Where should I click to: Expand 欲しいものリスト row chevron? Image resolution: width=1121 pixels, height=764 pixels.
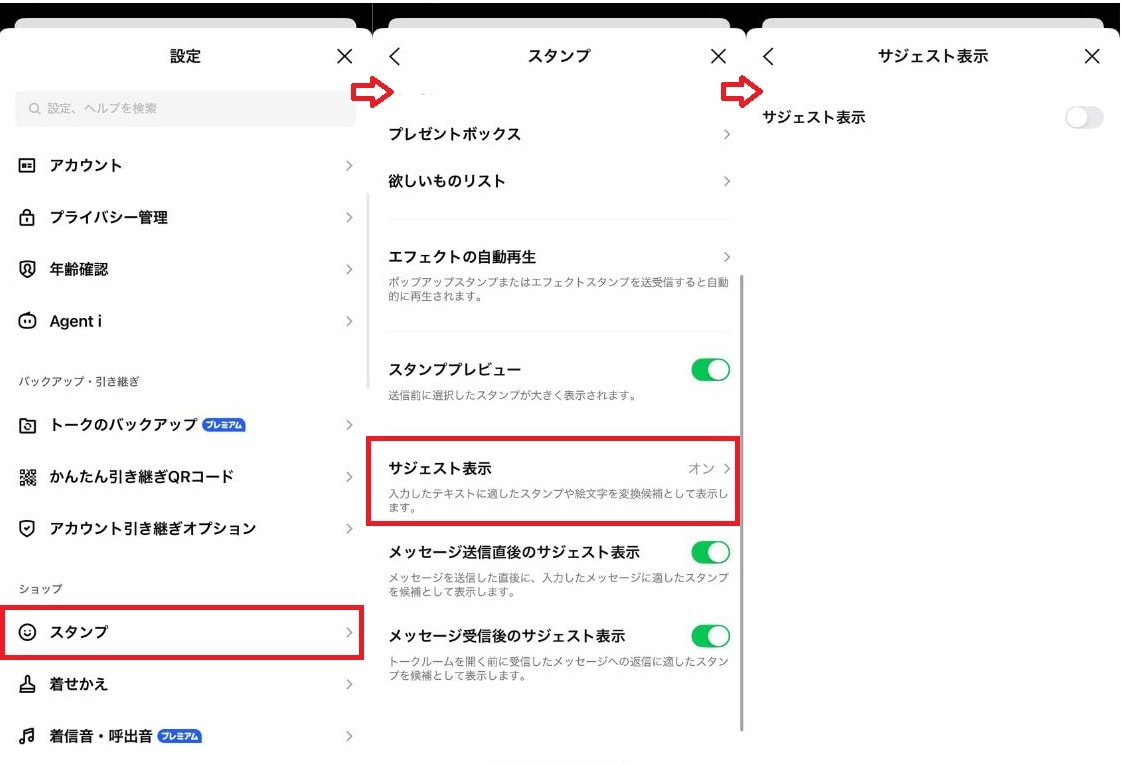[x=726, y=182]
